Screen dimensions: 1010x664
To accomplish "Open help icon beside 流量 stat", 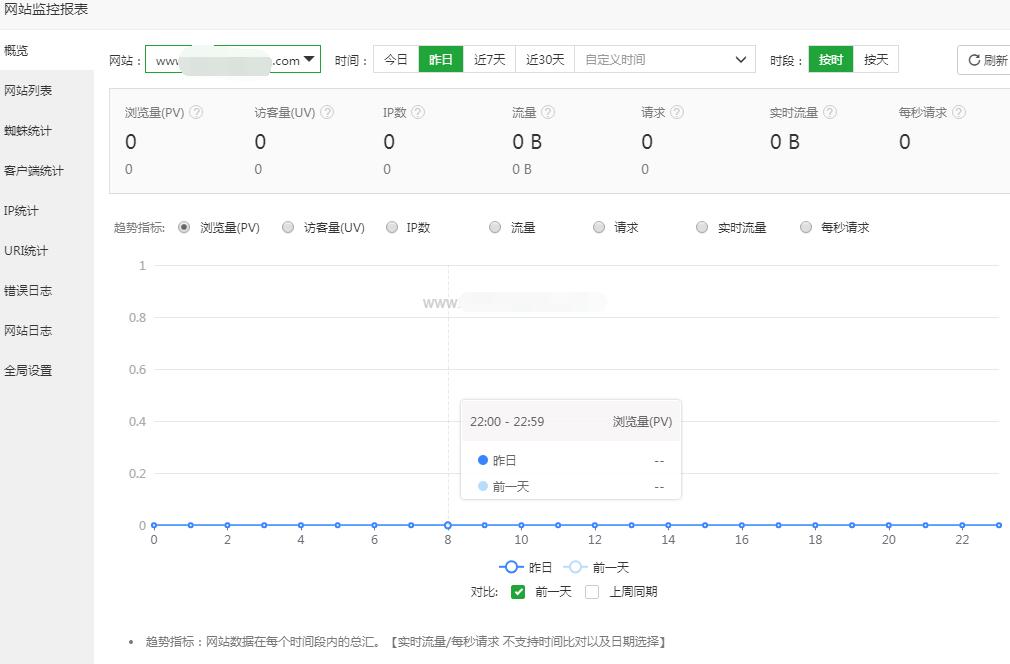I will coord(548,112).
